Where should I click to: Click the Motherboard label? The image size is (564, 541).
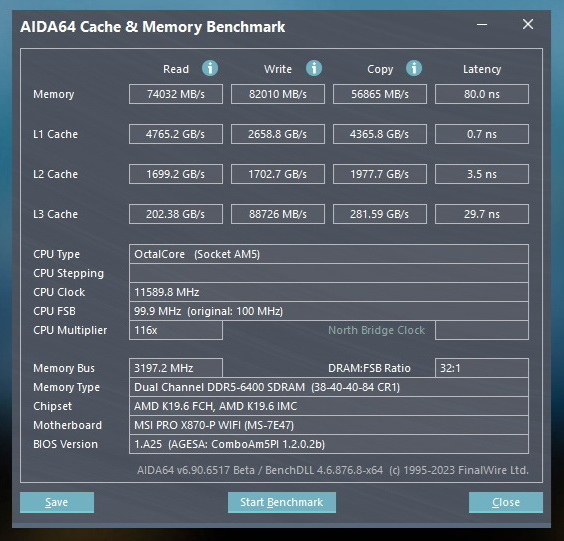click(68, 425)
